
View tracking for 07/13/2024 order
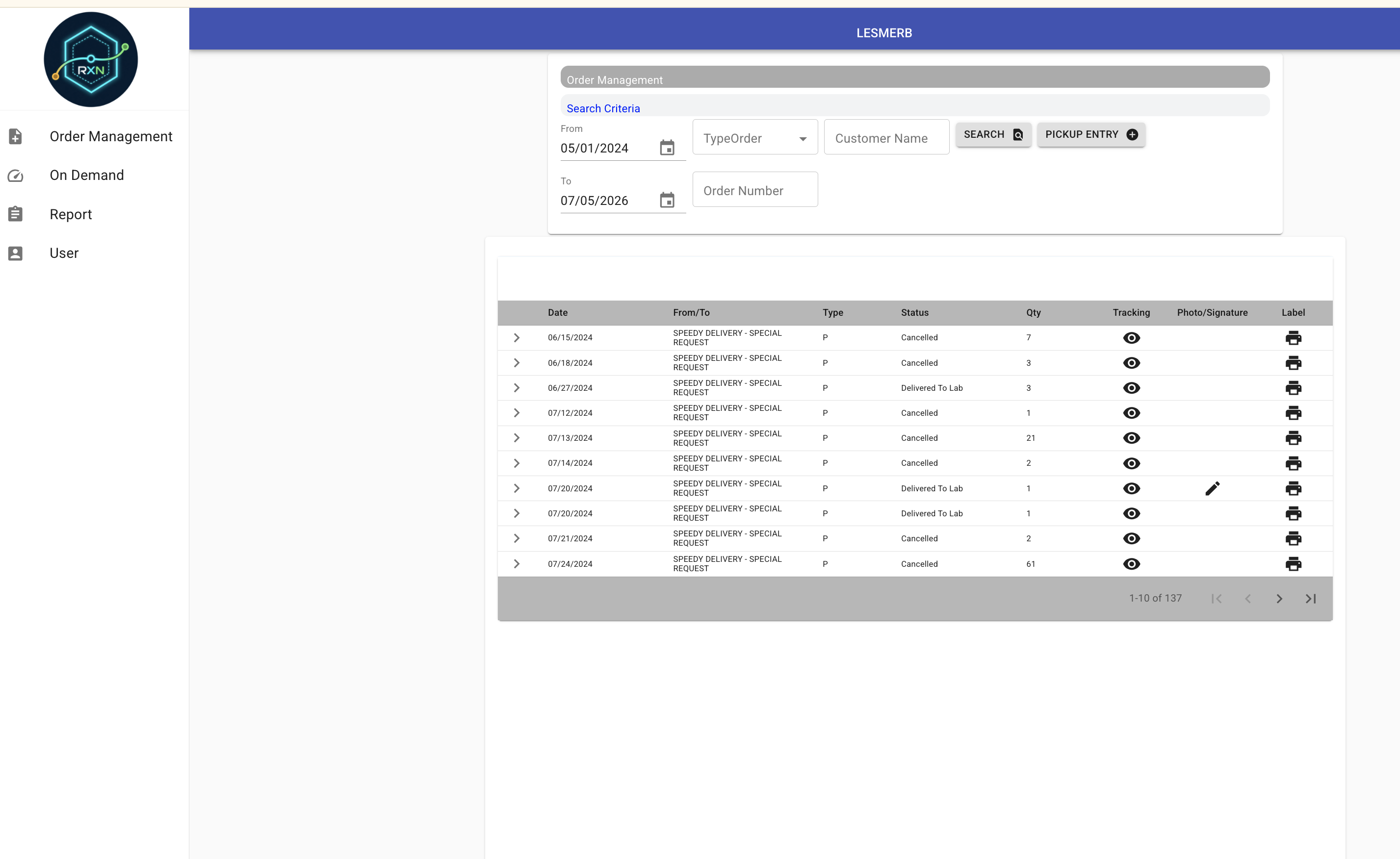[1131, 438]
